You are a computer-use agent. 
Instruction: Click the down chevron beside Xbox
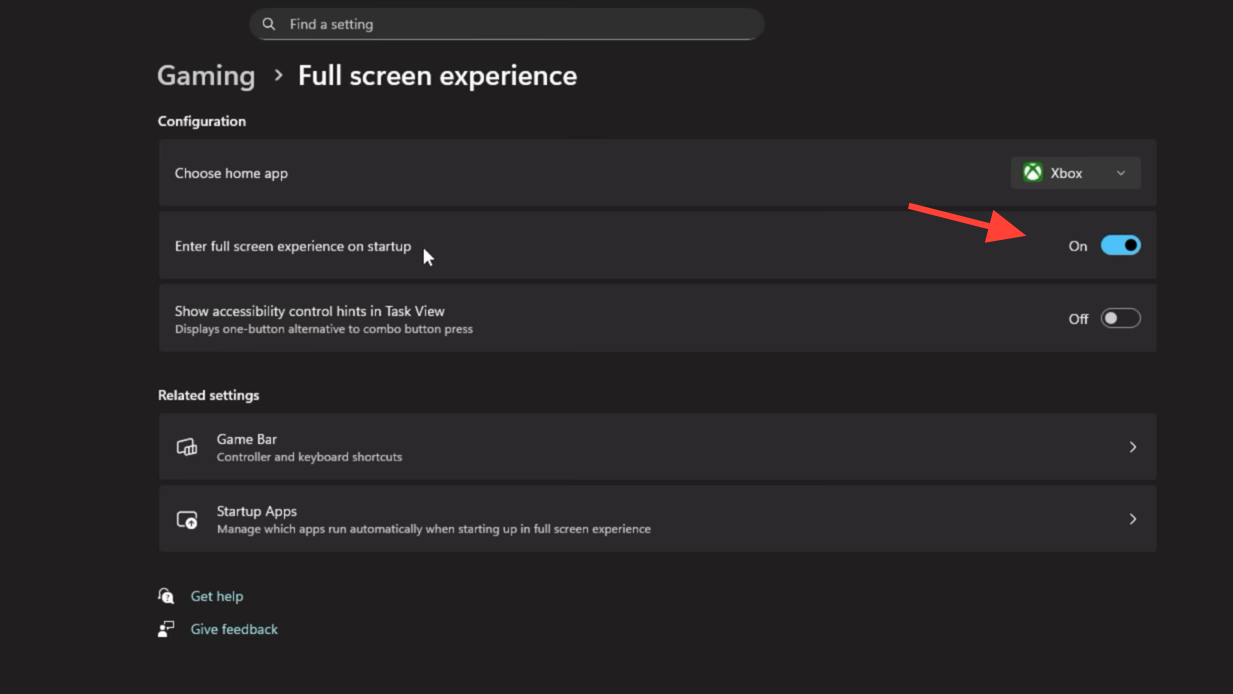click(x=1121, y=173)
